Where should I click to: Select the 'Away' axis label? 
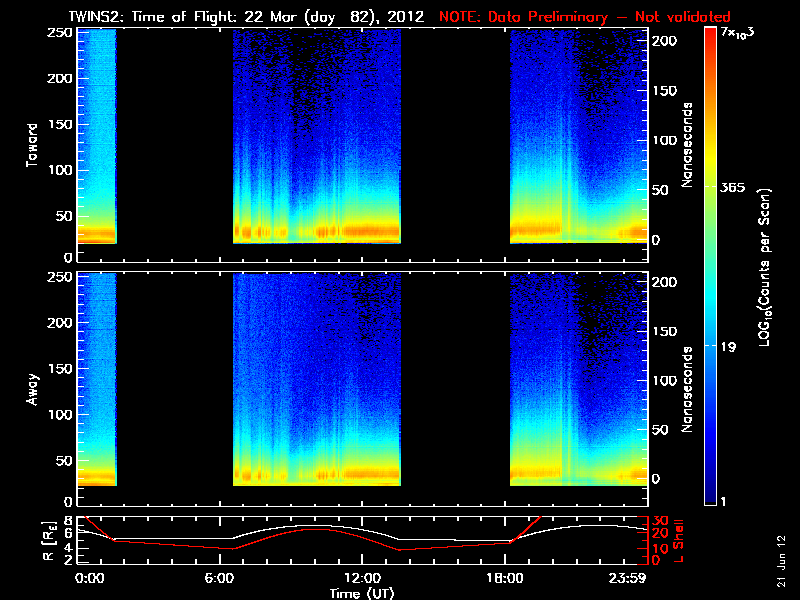(x=32, y=389)
